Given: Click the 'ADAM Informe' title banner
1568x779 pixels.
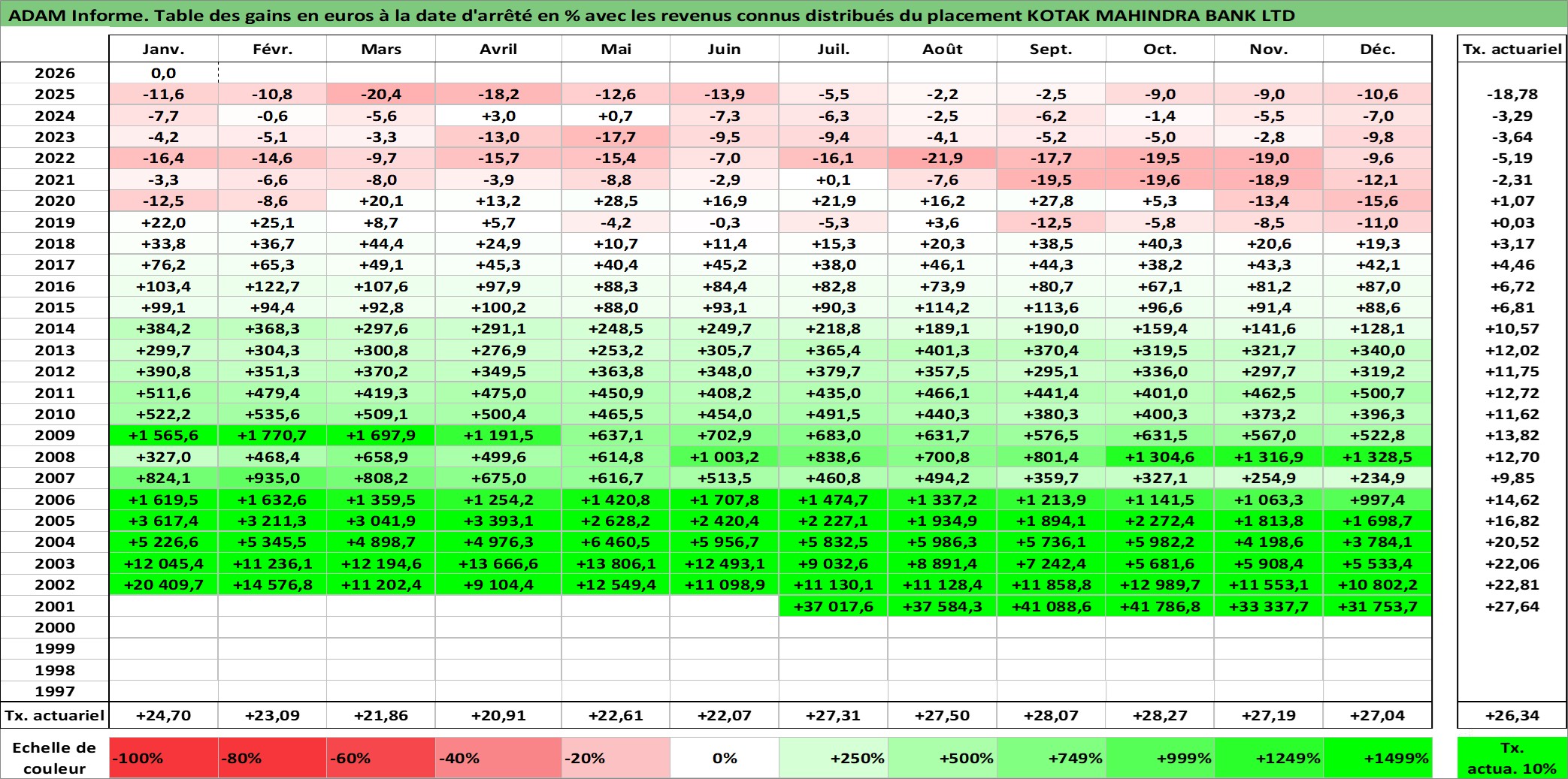Looking at the screenshot, I should click(x=784, y=15).
